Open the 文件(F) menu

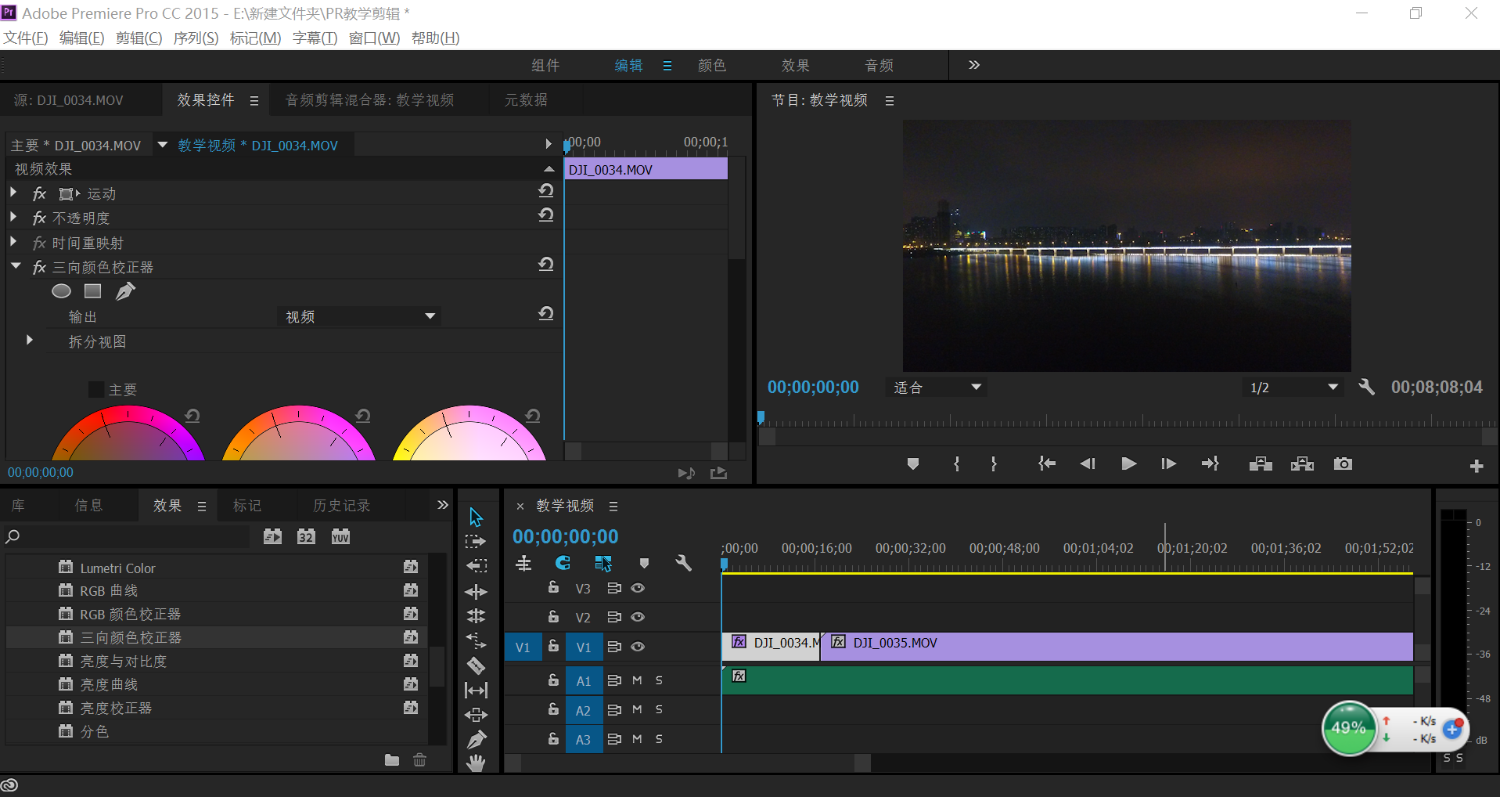tap(25, 38)
